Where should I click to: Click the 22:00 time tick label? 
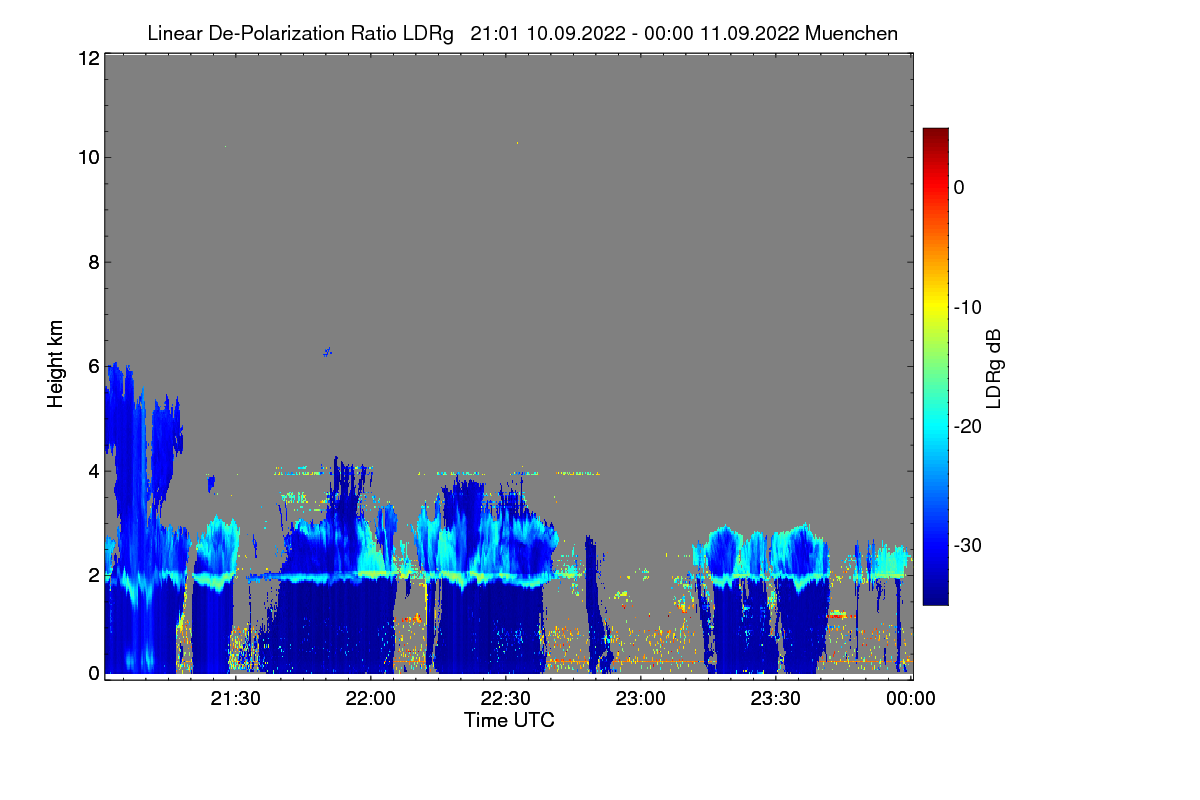coord(370,699)
